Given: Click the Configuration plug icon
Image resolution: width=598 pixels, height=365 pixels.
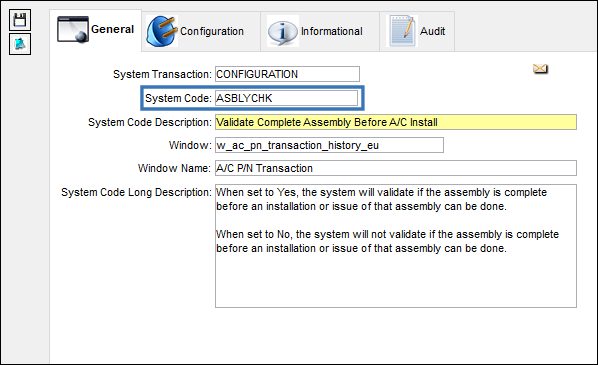Looking at the screenshot, I should click(162, 31).
